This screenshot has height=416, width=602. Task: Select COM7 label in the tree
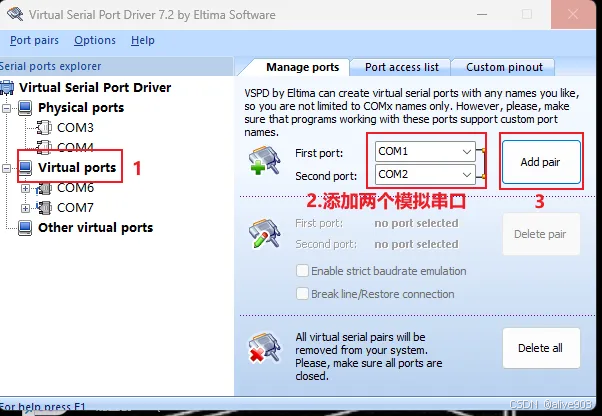pos(75,208)
